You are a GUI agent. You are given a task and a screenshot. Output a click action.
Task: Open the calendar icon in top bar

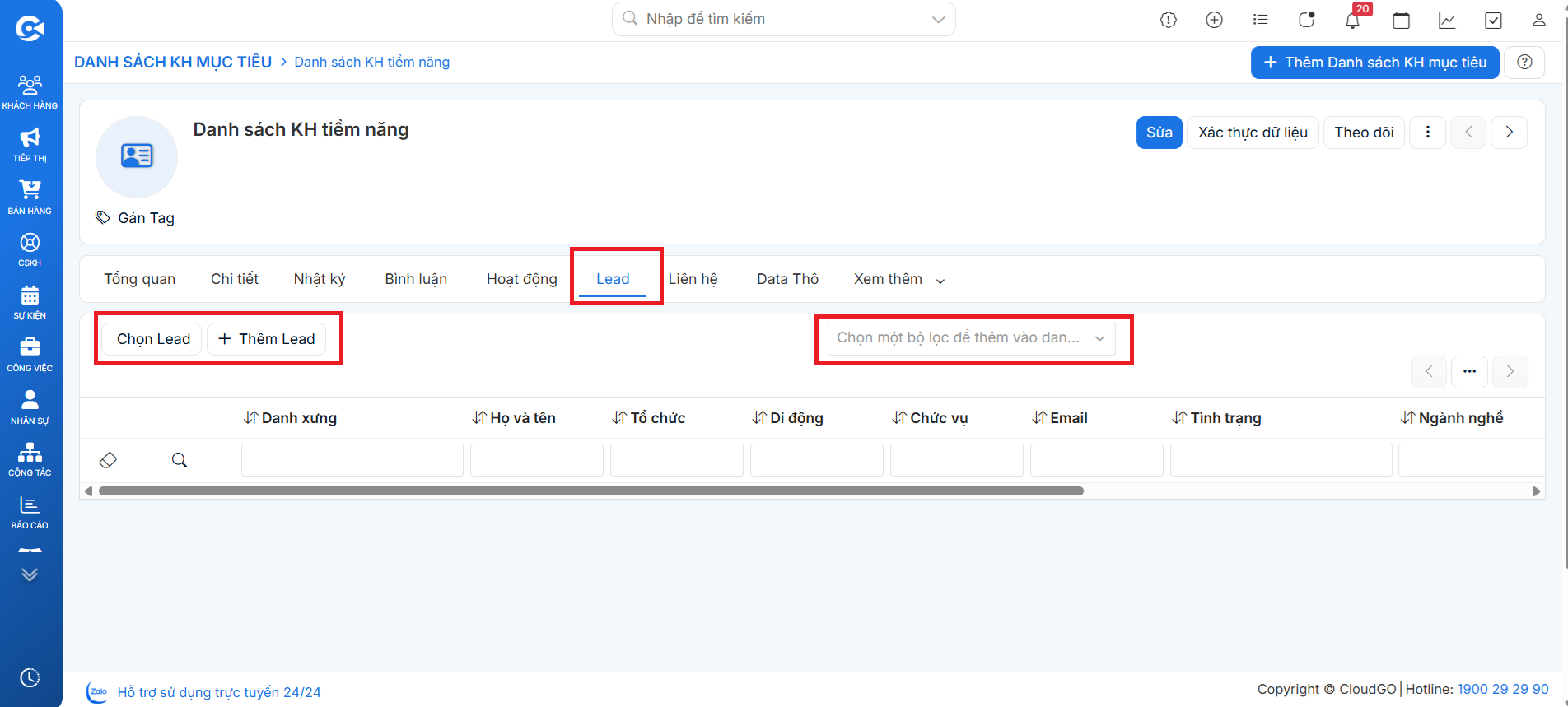[x=1401, y=20]
